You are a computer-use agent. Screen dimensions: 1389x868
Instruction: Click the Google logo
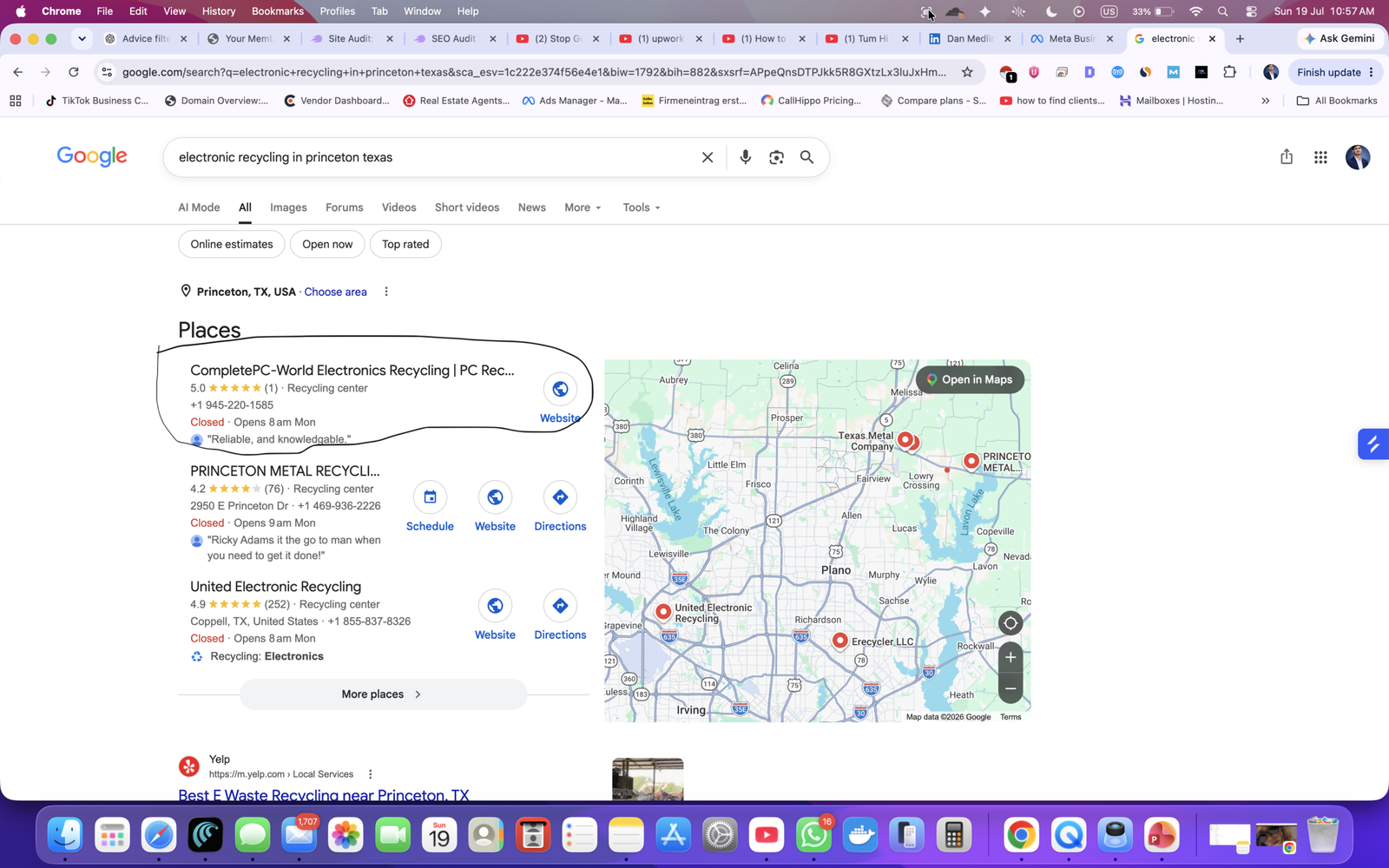(92, 156)
